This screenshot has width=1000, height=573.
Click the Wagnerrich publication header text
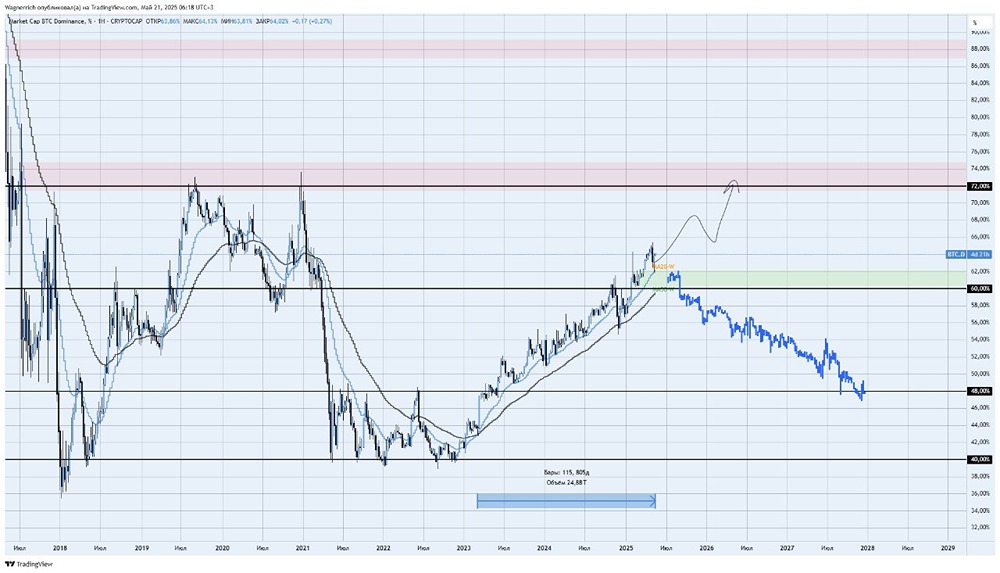(x=109, y=7)
